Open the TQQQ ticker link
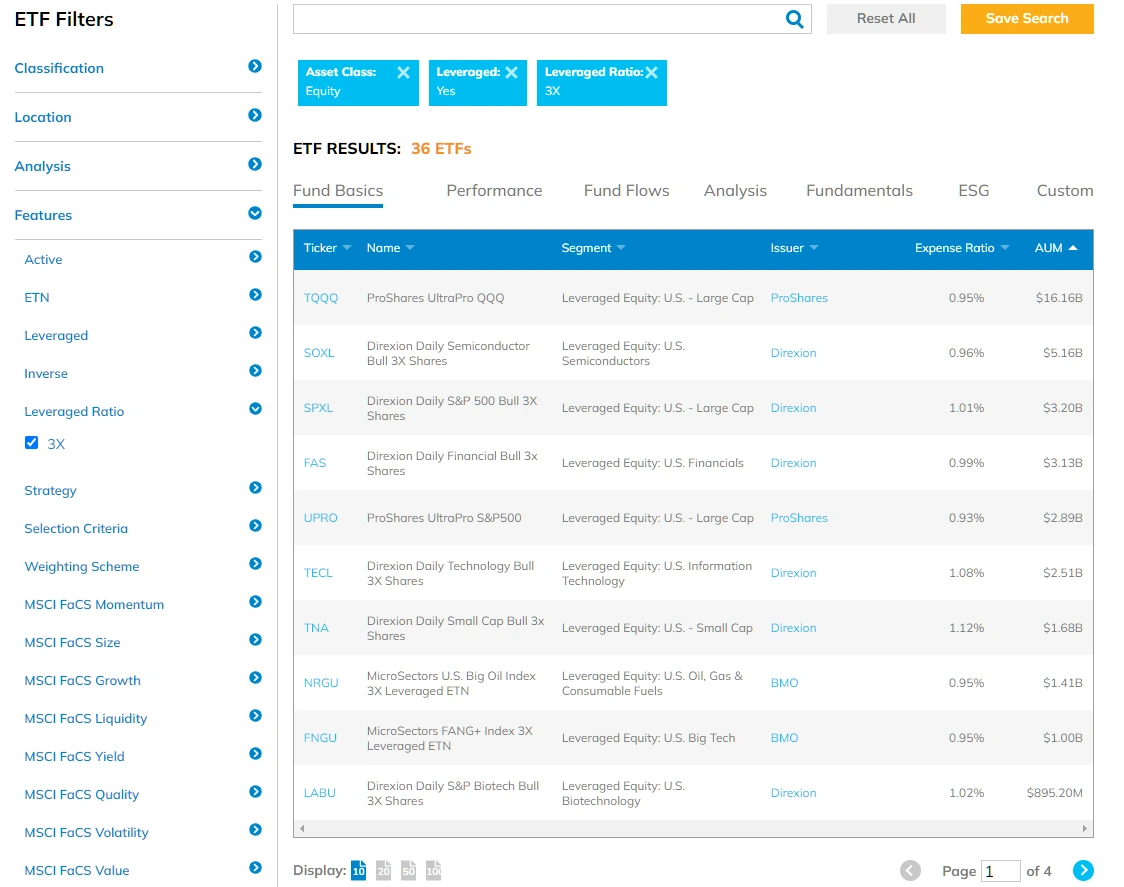1124x887 pixels. (320, 298)
